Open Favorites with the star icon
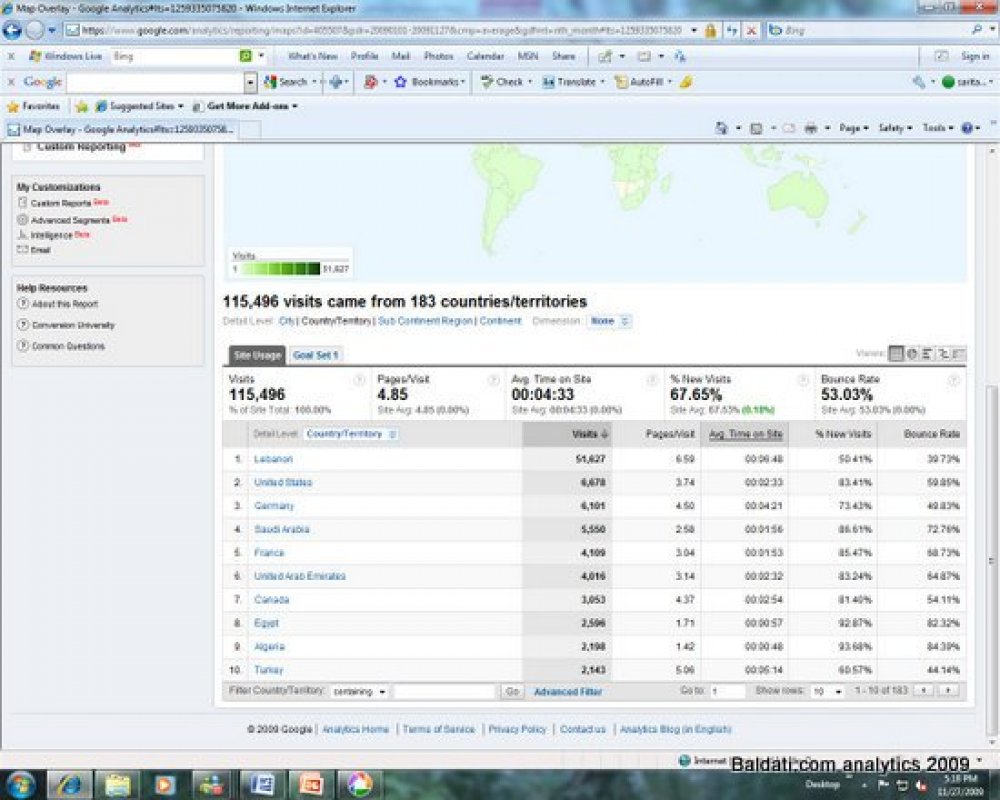 coord(13,106)
